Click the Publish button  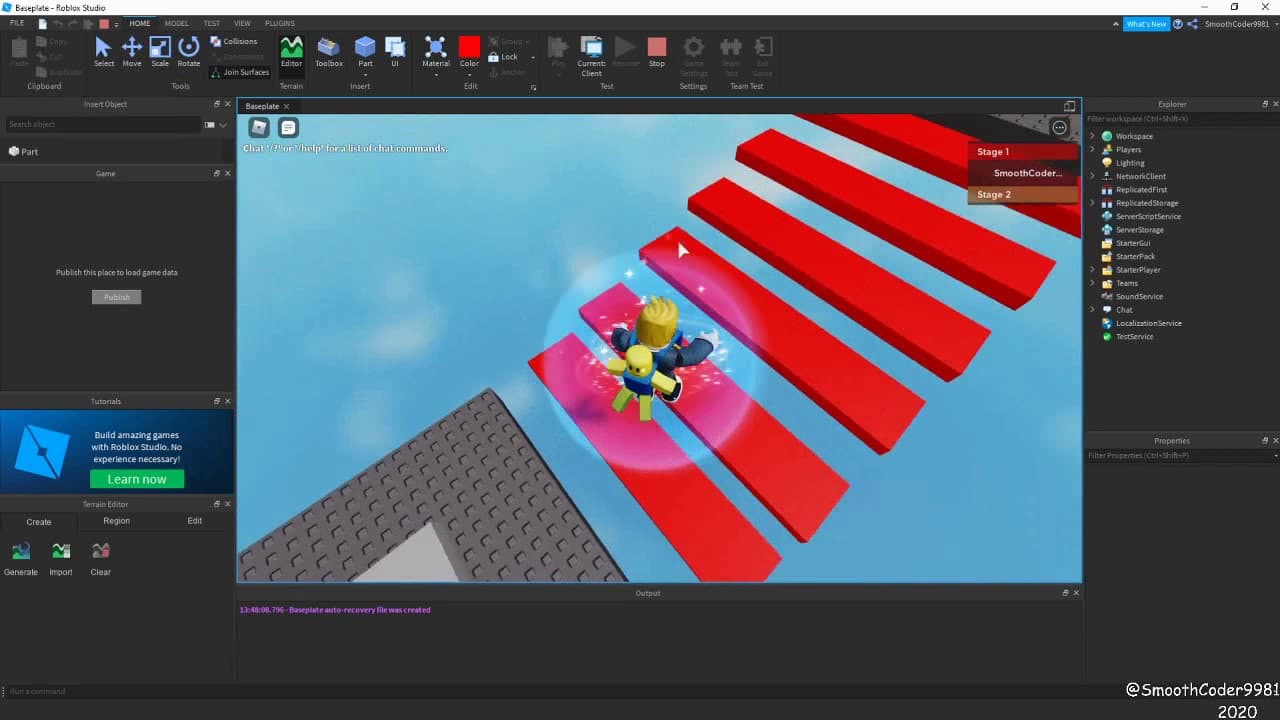[x=117, y=297]
